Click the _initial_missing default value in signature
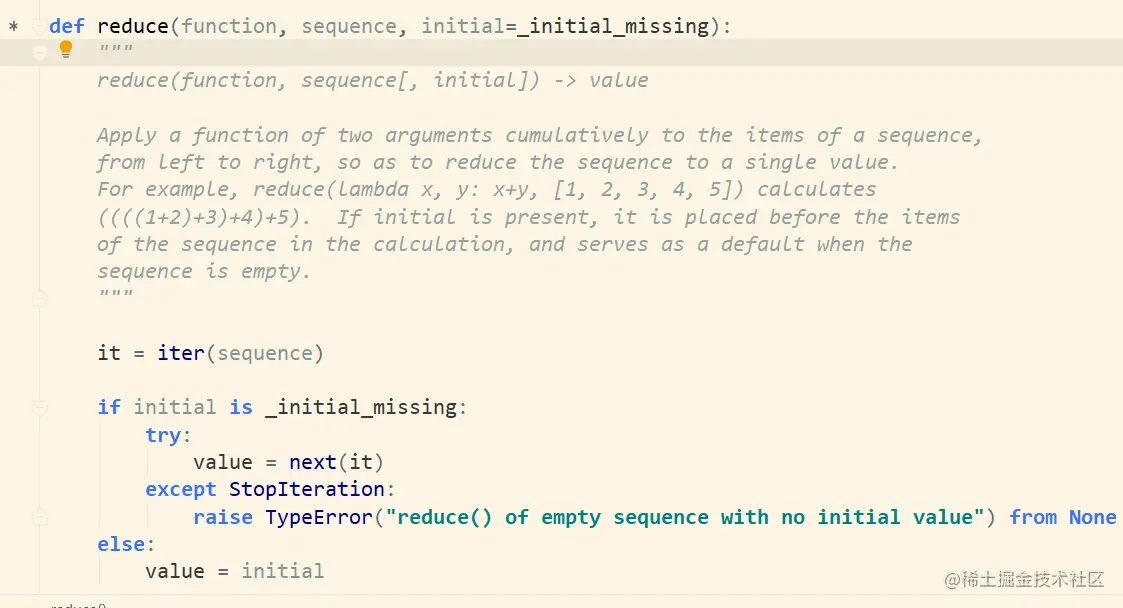This screenshot has height=608, width=1123. click(x=612, y=26)
